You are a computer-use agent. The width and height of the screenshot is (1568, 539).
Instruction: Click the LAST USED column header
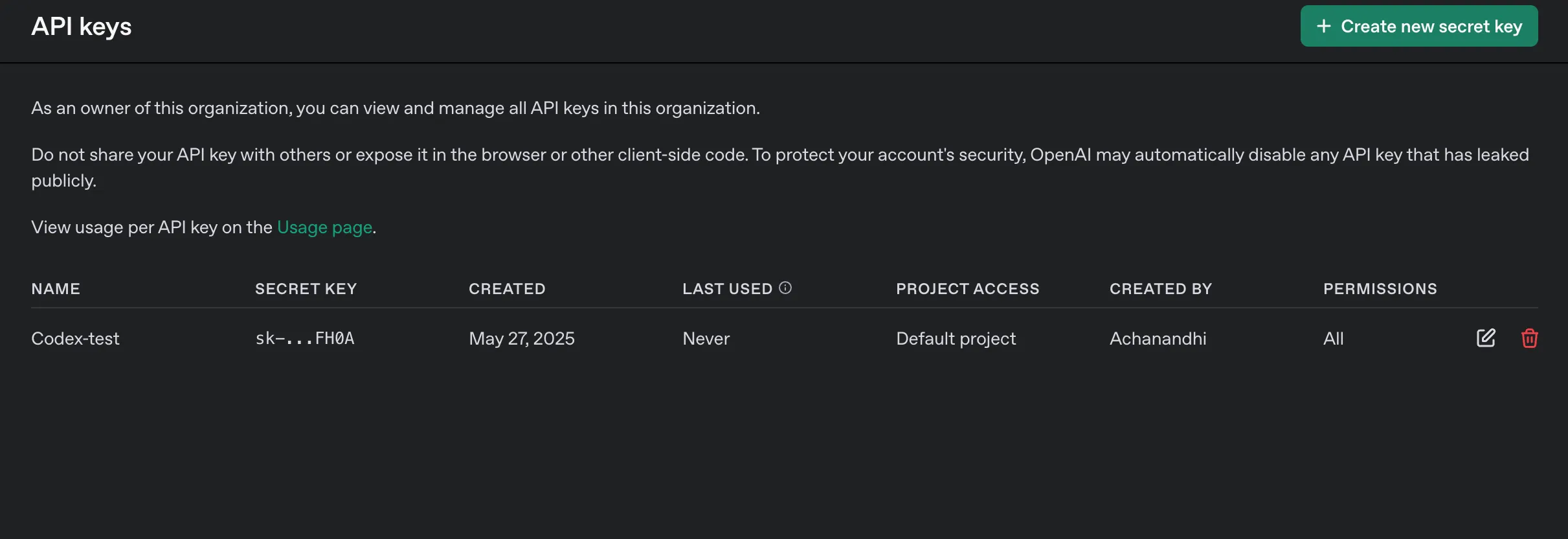(x=727, y=289)
